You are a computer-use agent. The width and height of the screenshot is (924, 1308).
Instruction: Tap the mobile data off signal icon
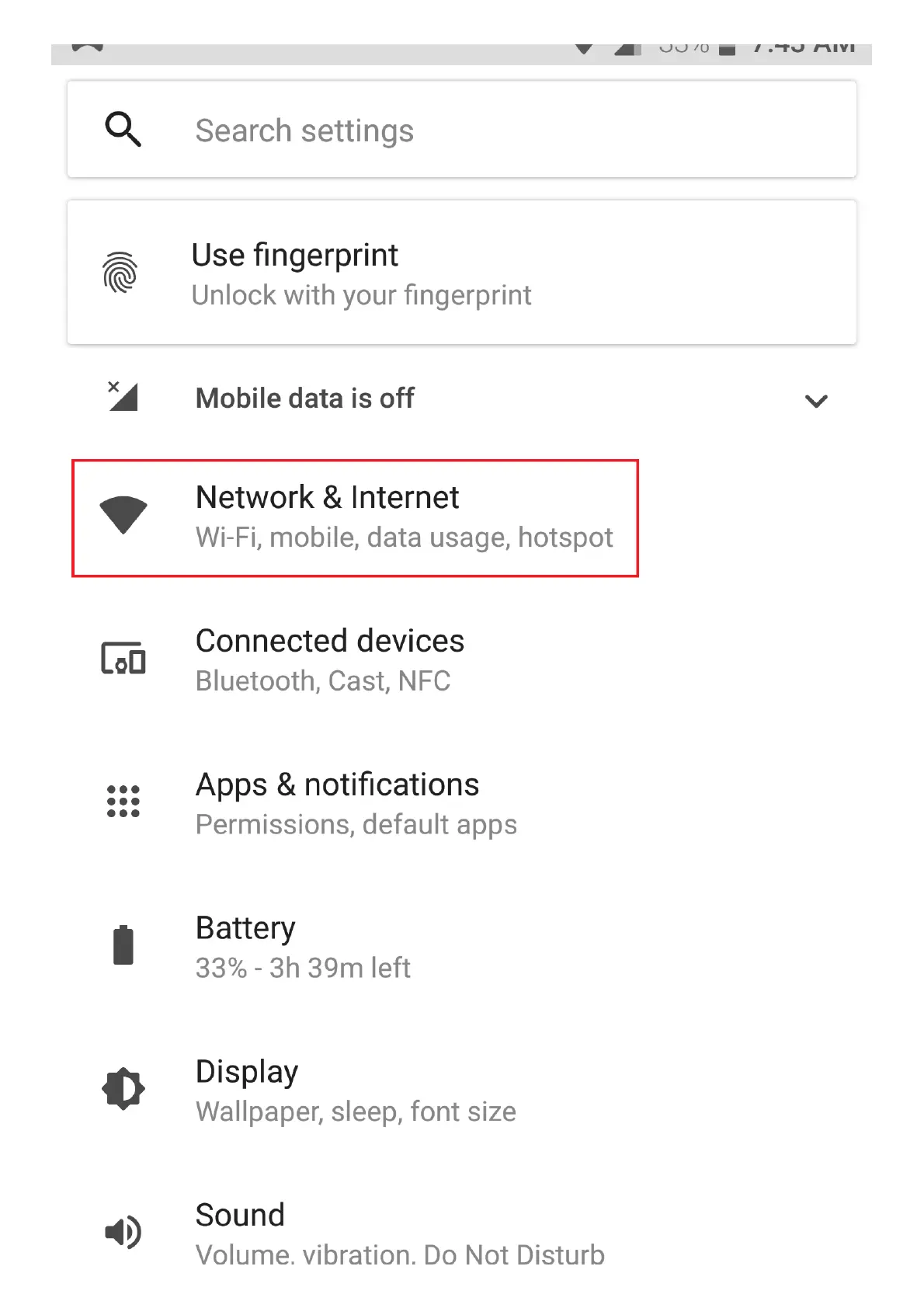pos(123,397)
